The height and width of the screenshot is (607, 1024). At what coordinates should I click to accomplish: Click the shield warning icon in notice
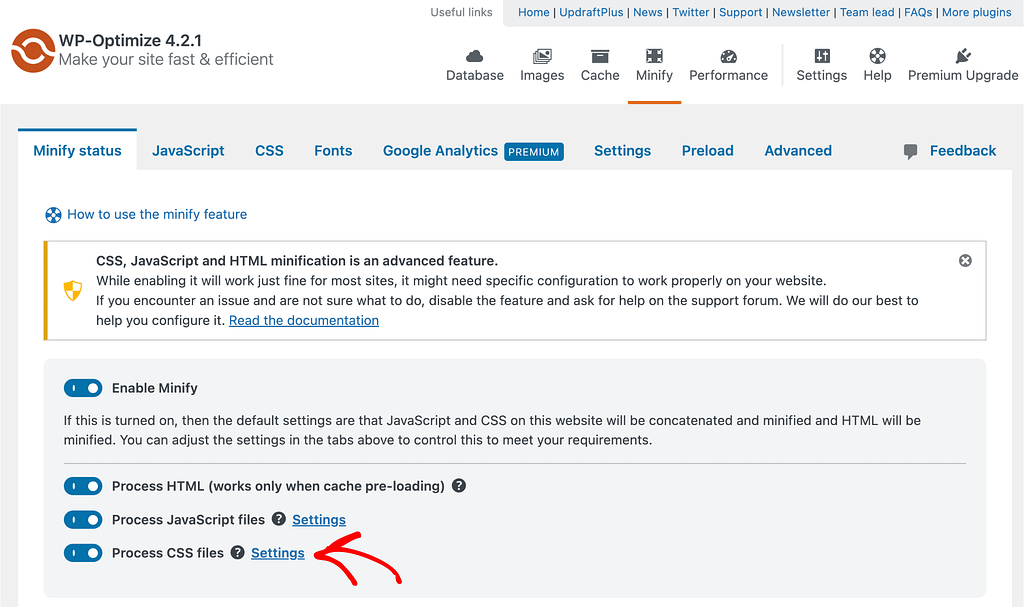72,290
